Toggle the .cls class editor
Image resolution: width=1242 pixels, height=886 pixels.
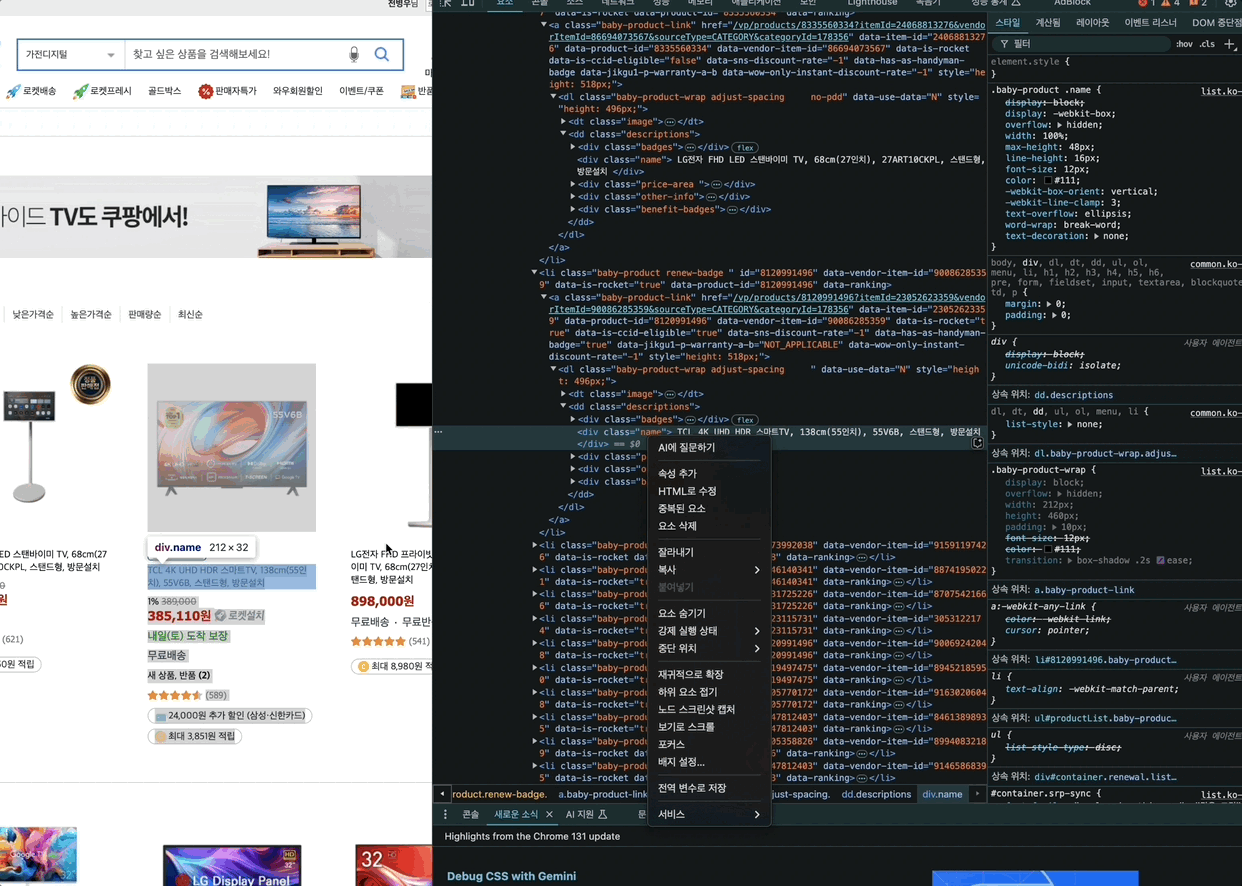(x=1207, y=44)
